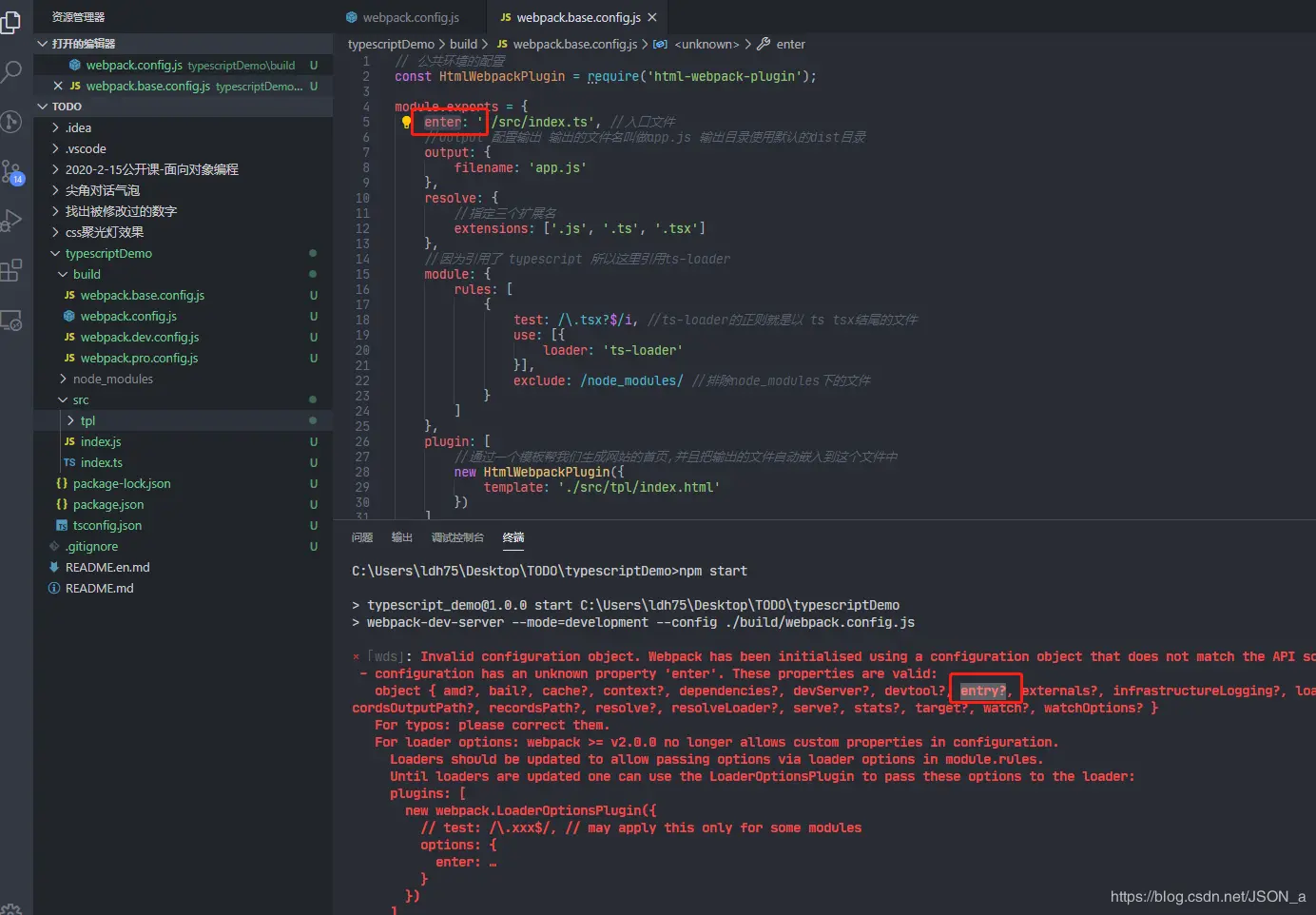Open webpack.base.config.js in build folder tree
The image size is (1316, 915).
coord(183,295)
